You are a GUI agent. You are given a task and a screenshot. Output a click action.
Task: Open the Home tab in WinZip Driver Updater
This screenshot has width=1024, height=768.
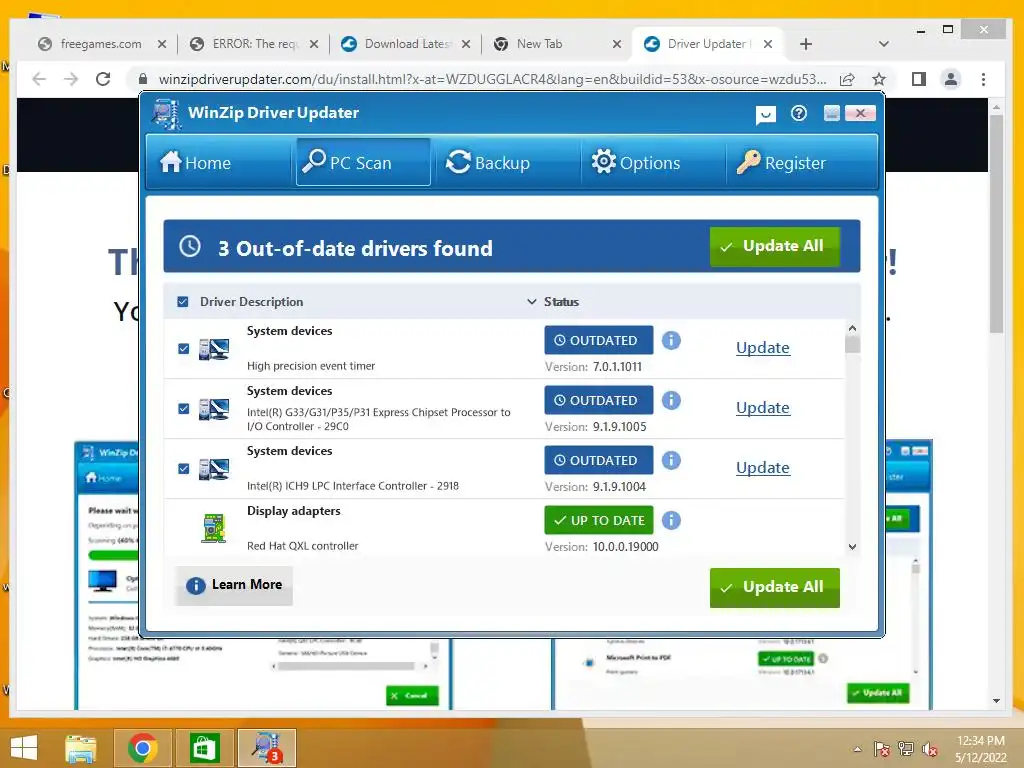click(196, 163)
